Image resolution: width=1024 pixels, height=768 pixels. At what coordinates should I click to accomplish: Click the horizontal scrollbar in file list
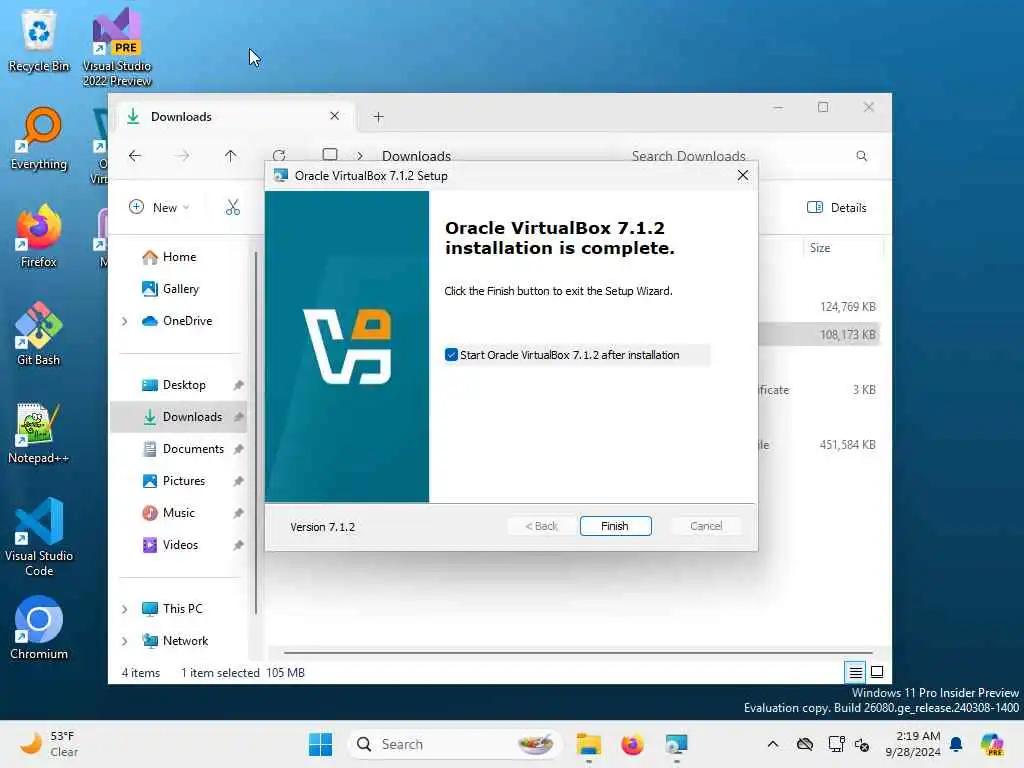click(x=578, y=652)
